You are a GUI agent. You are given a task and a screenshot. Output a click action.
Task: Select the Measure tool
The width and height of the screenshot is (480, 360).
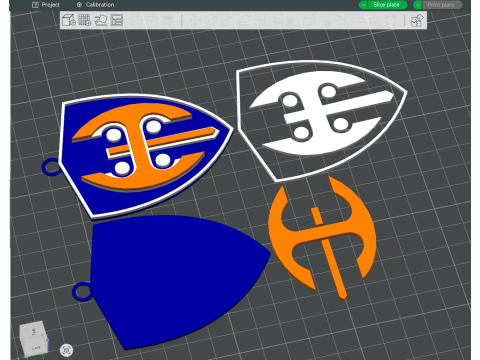358,21
